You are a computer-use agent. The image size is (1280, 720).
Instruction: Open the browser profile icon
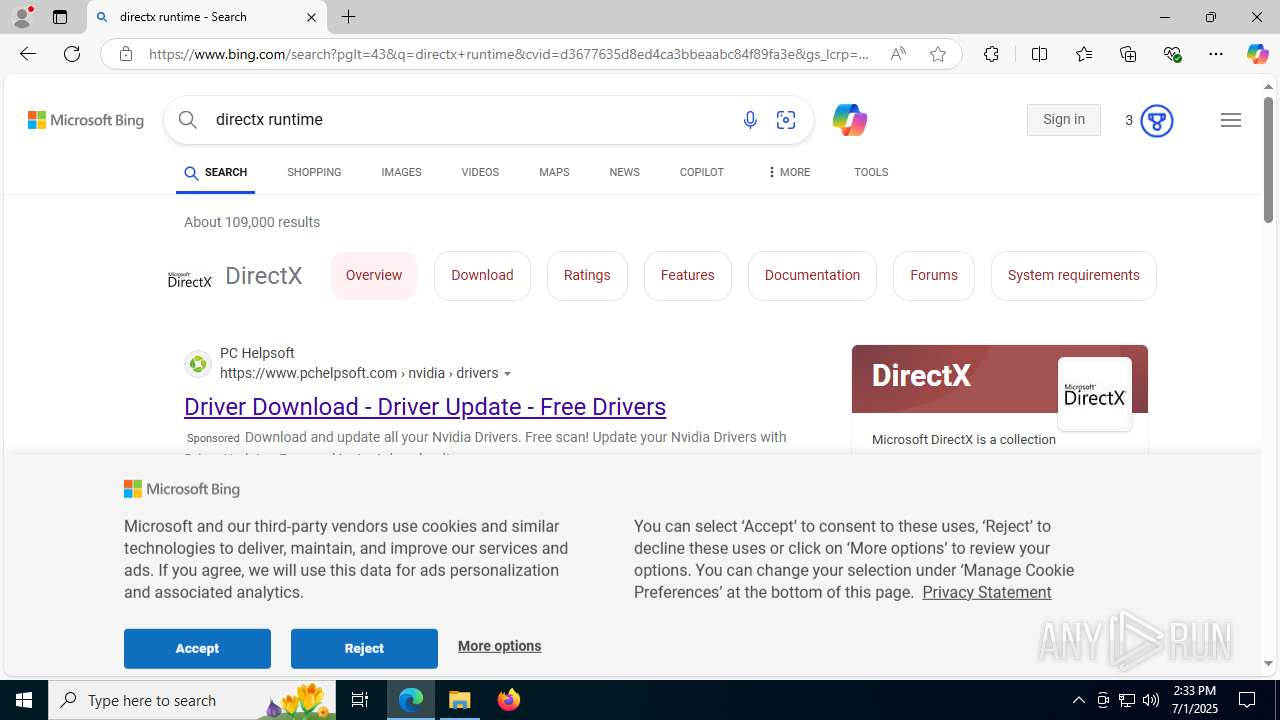click(x=22, y=17)
